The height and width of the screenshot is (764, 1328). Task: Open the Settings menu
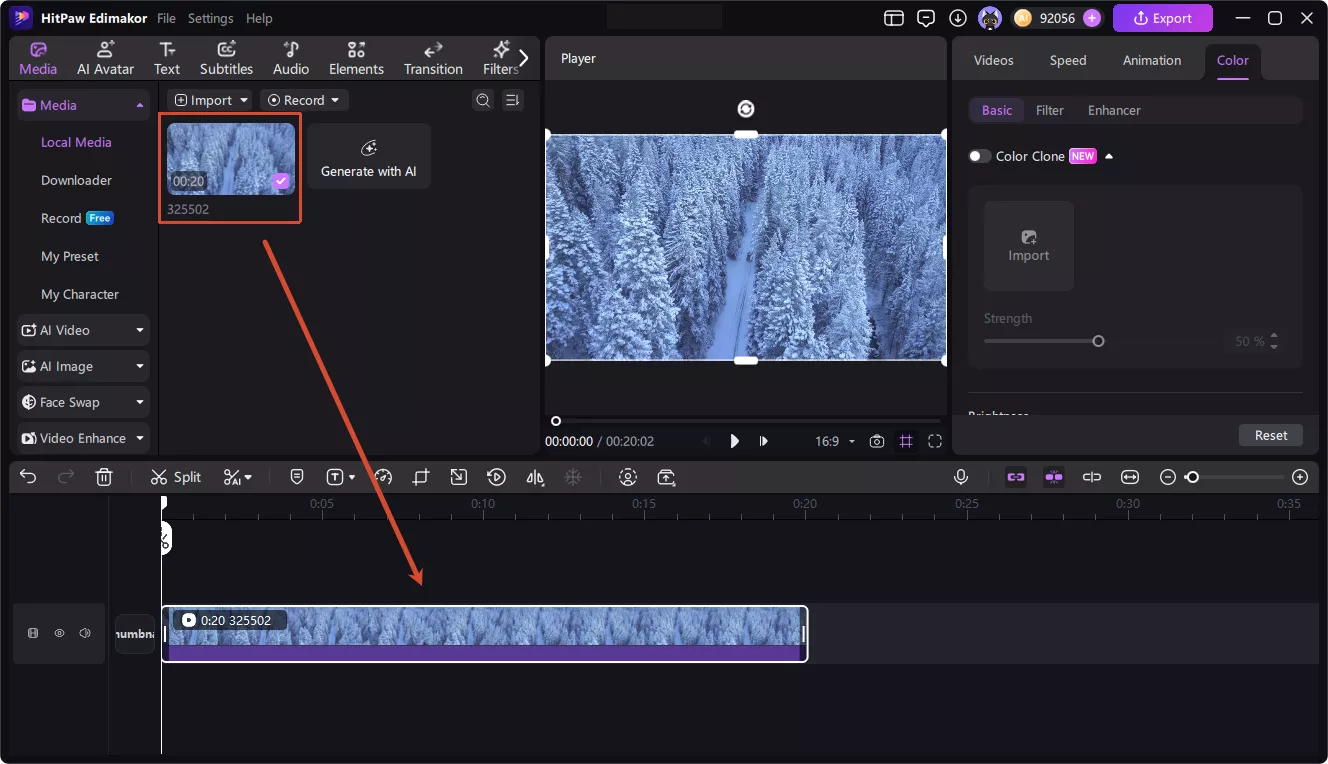[211, 18]
